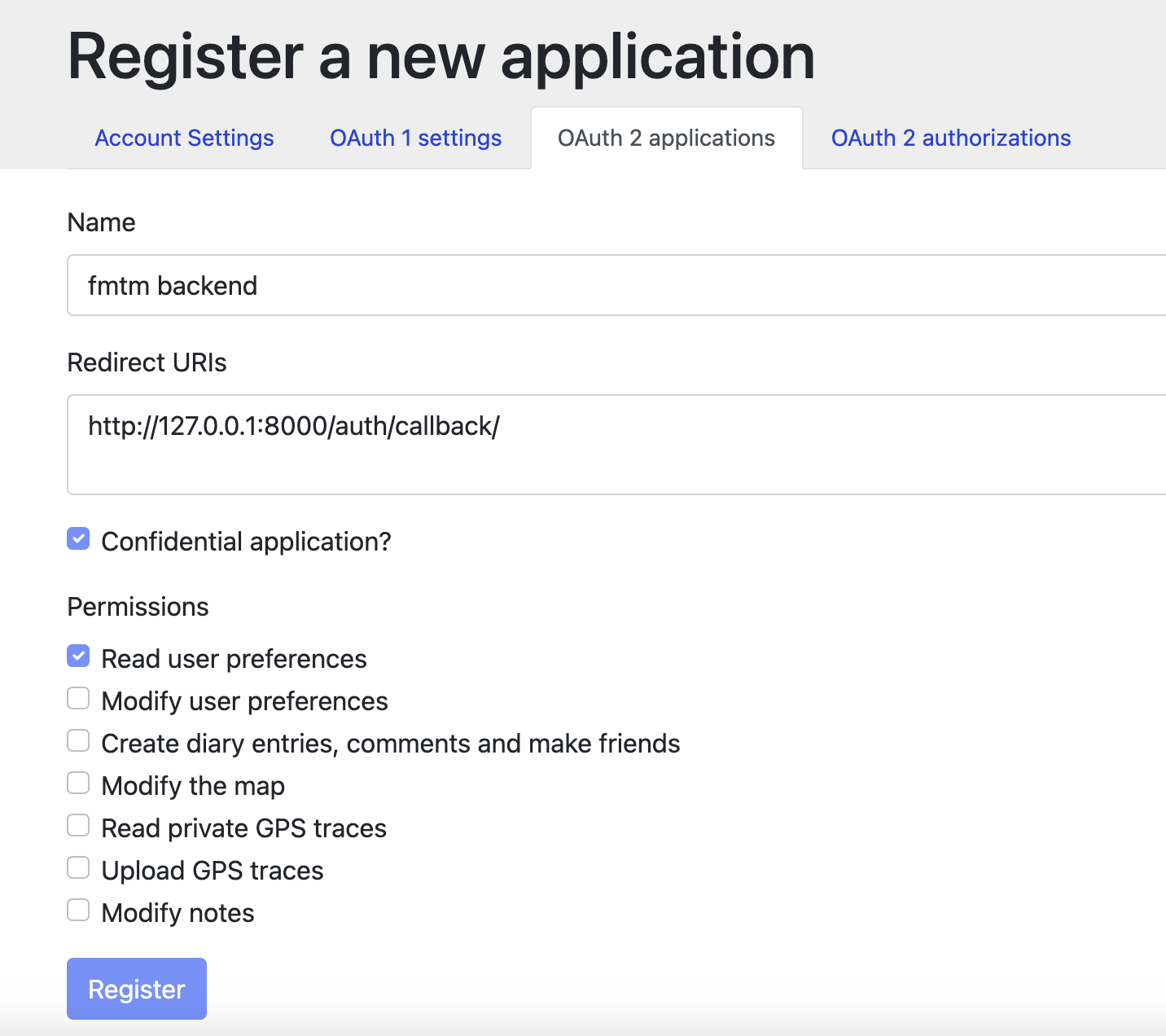Uncheck the Confidential application checkbox
1166x1036 pixels.
tap(78, 538)
